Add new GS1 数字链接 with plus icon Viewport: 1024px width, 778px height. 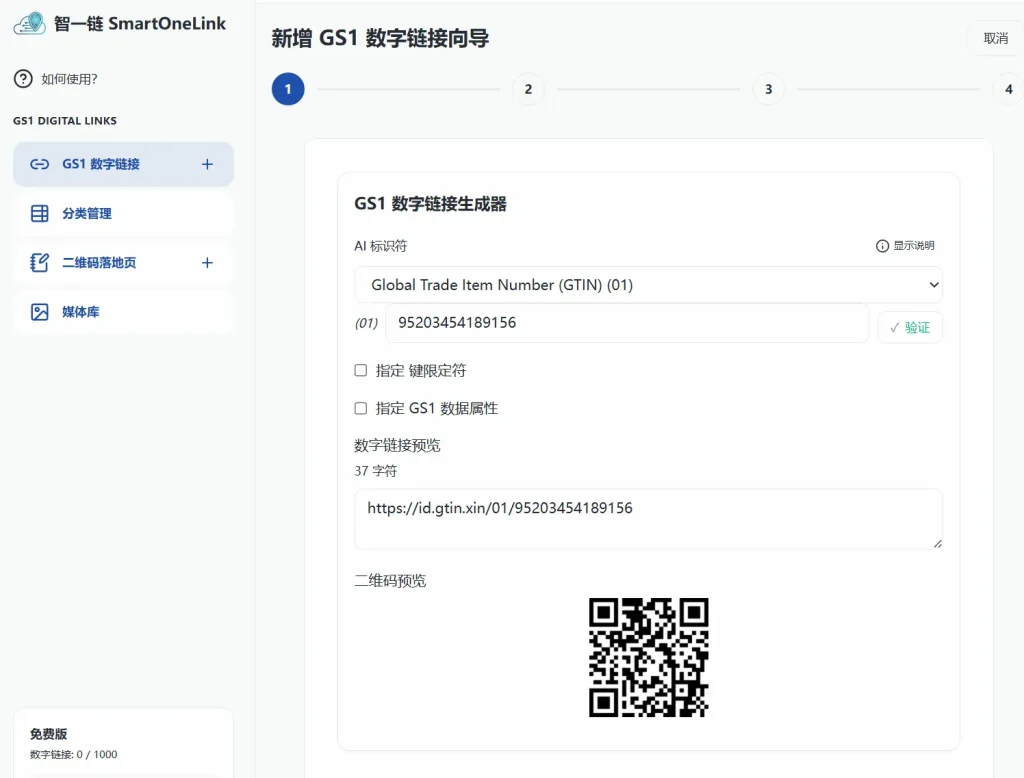click(x=207, y=164)
